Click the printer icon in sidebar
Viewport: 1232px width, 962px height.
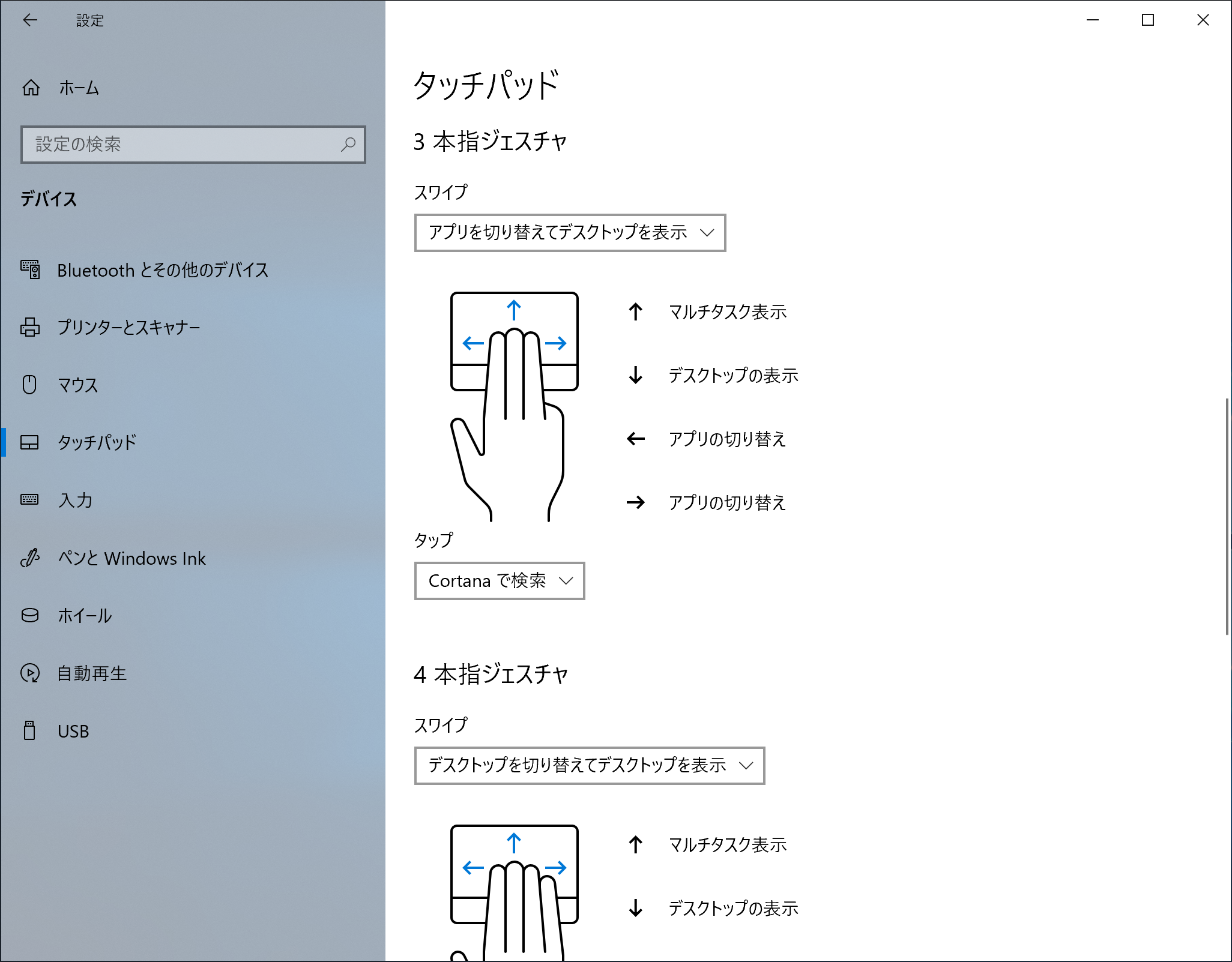(30, 327)
